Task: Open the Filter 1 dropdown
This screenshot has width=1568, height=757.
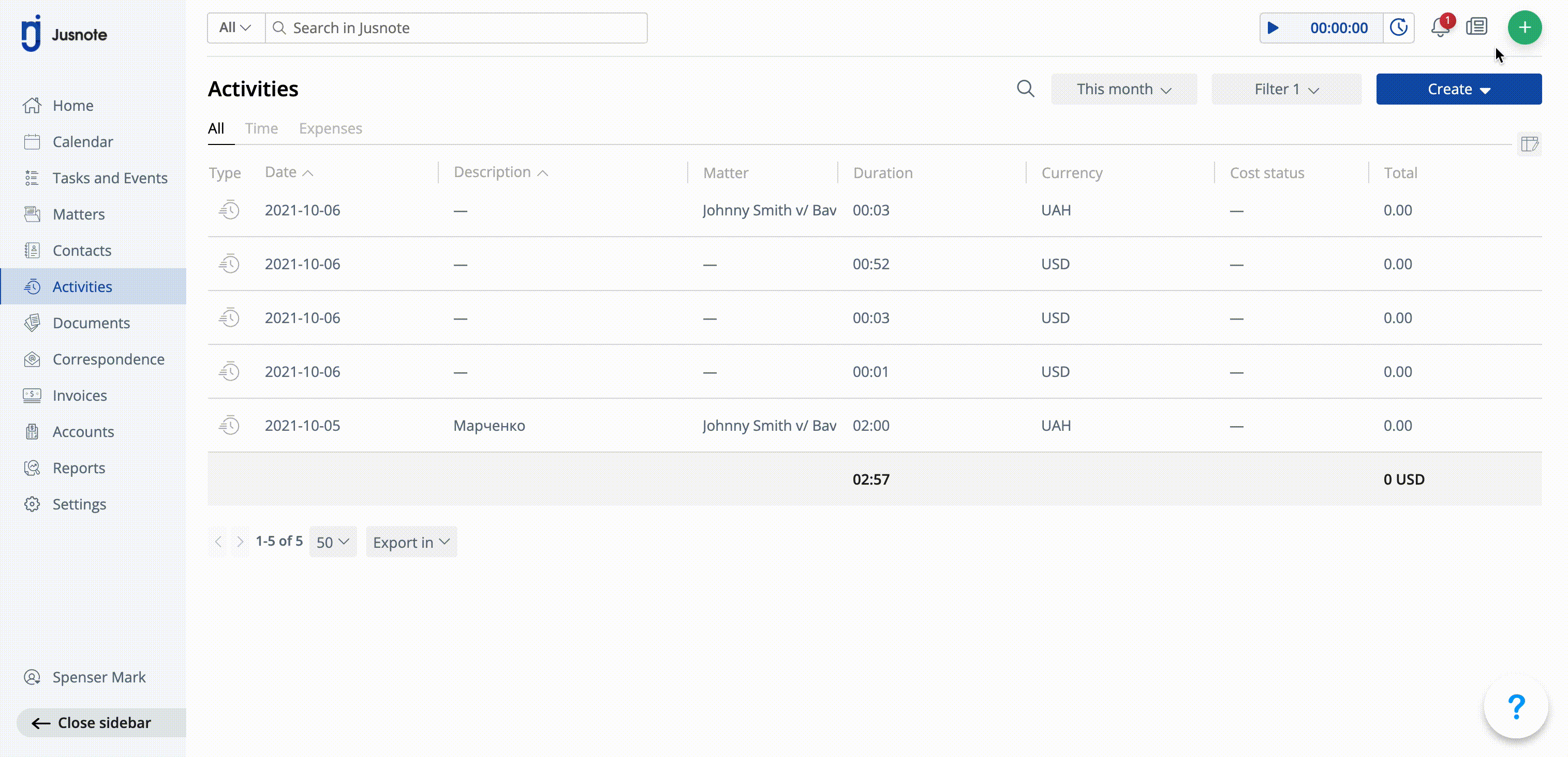Action: (x=1286, y=89)
